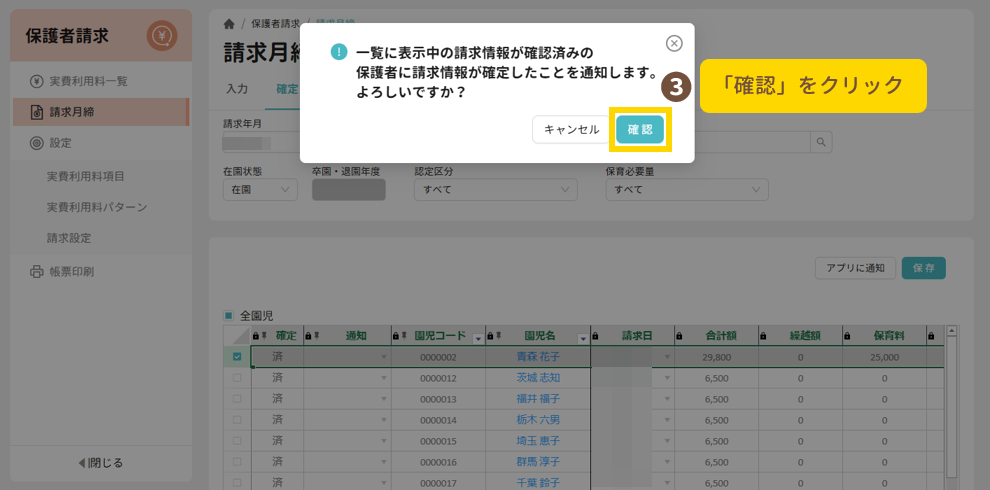Click the magnifier search icon
Screen dimensions: 990x490
(x=821, y=142)
